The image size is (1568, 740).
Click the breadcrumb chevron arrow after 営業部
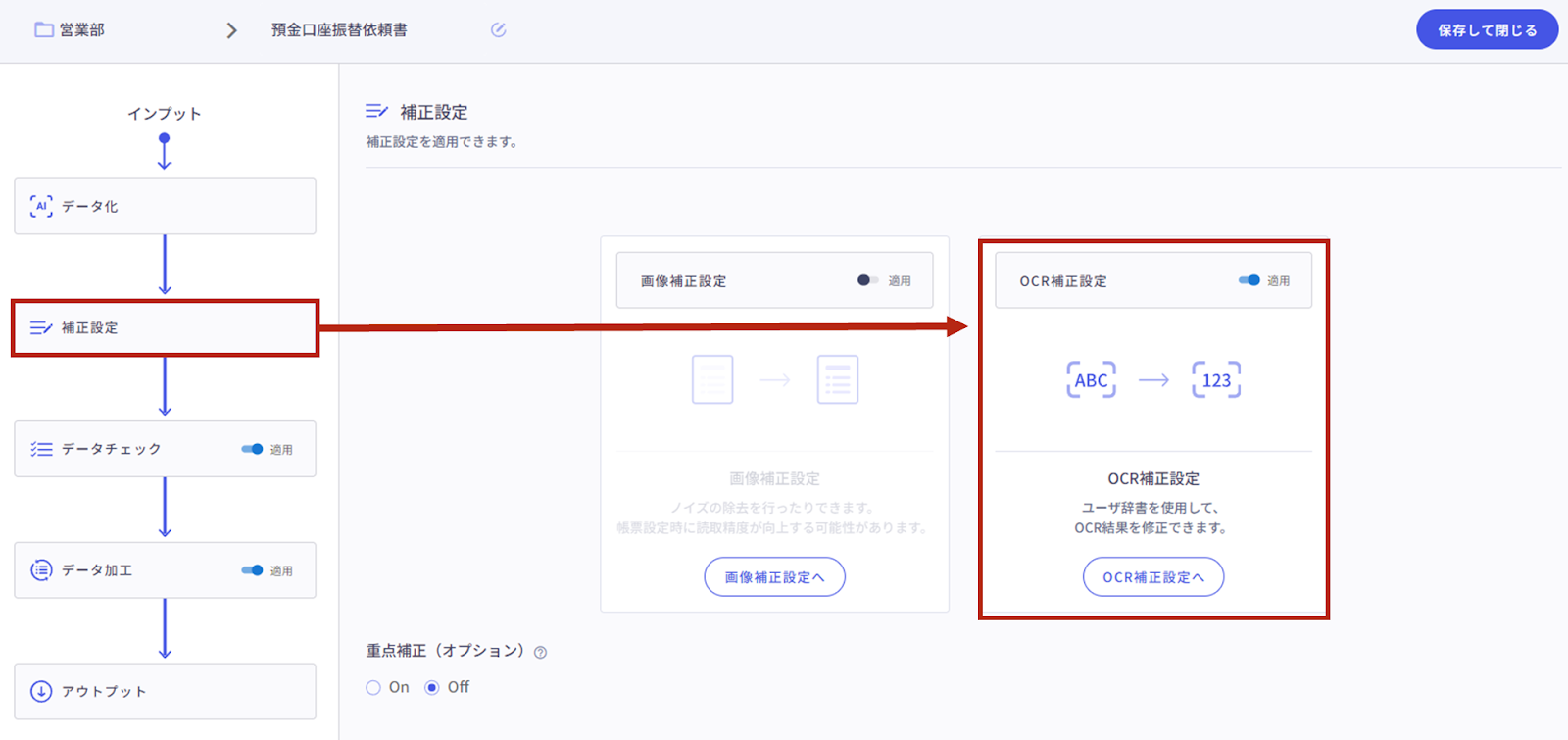(x=231, y=30)
